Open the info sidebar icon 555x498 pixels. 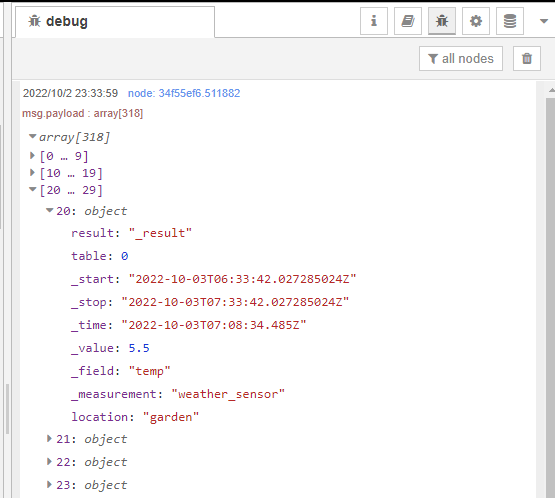point(374,21)
